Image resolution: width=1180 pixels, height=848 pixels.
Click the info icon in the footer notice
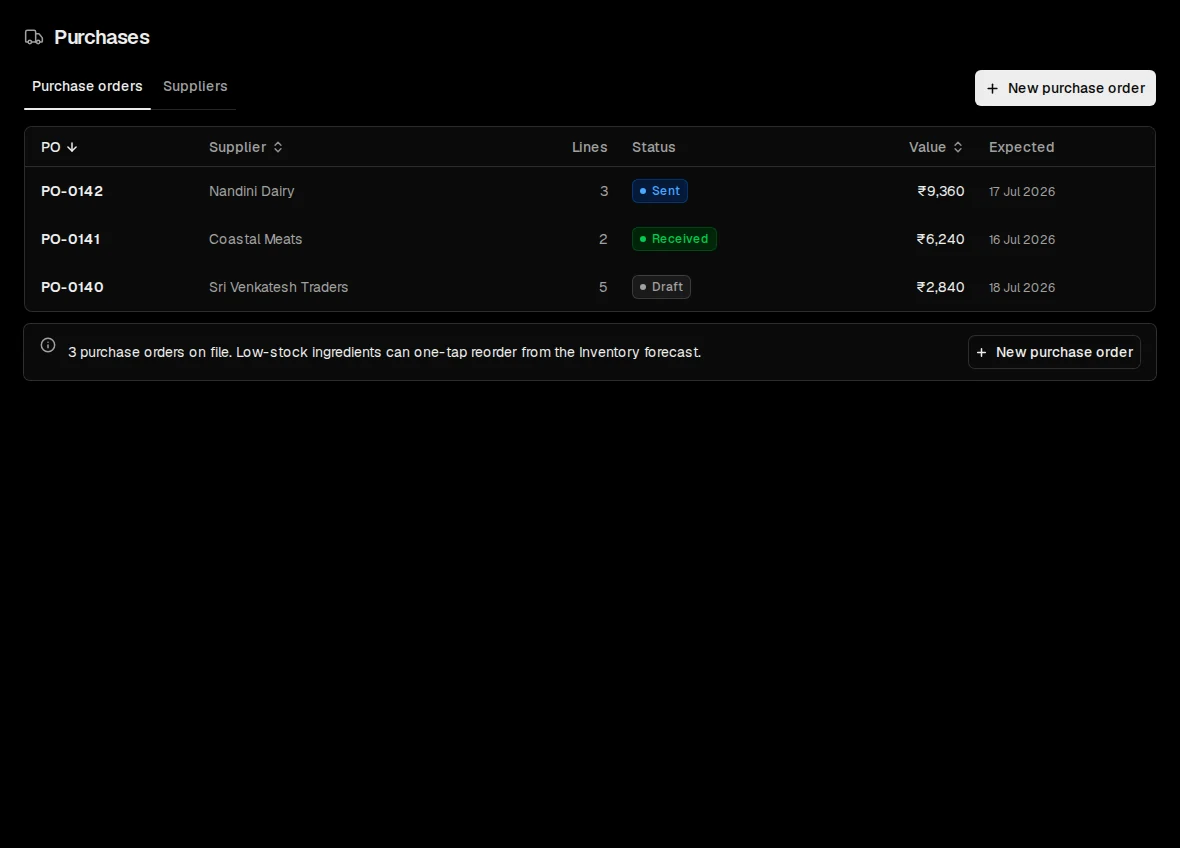click(x=48, y=345)
